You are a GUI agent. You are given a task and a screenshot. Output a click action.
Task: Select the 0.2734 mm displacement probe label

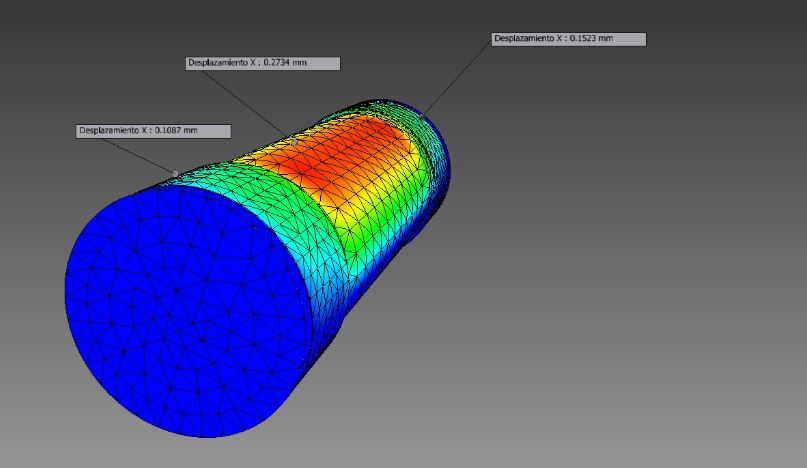click(263, 63)
